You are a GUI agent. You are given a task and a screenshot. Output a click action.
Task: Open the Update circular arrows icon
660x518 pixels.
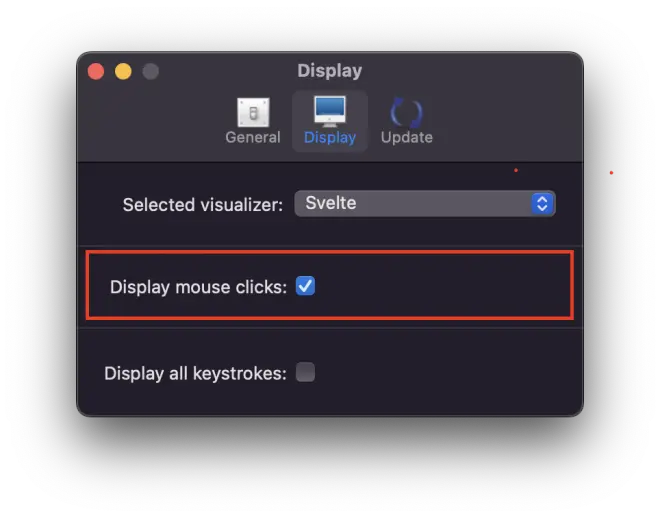tap(406, 112)
